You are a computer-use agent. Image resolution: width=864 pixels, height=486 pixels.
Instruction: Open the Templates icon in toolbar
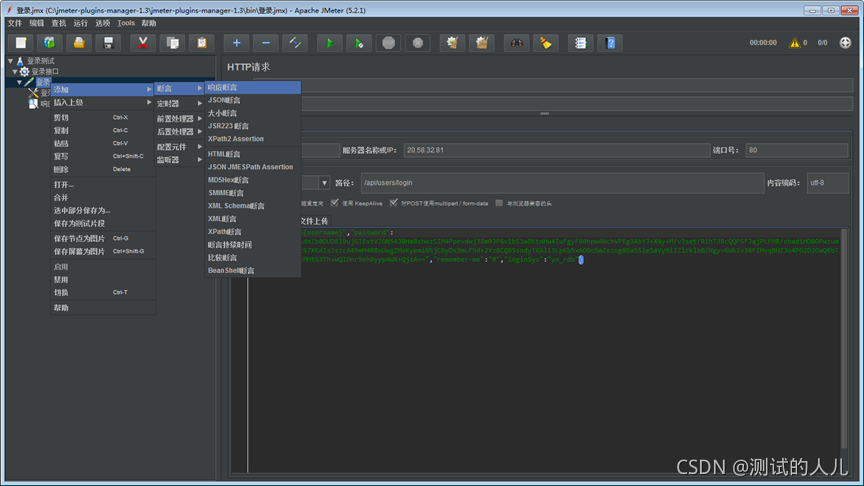tap(50, 43)
